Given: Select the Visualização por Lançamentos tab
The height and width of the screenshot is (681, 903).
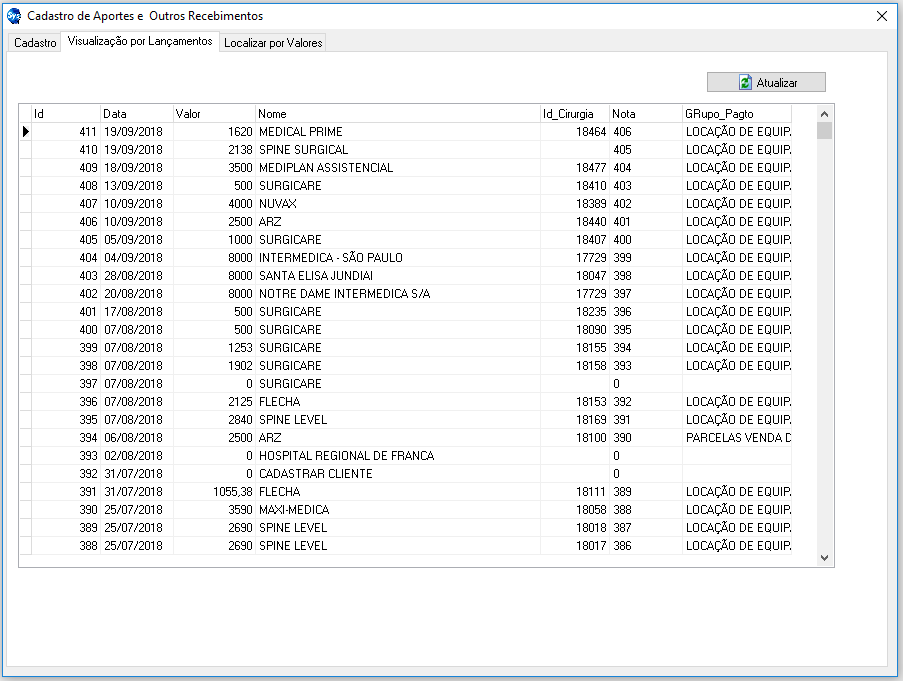Looking at the screenshot, I should (140, 42).
